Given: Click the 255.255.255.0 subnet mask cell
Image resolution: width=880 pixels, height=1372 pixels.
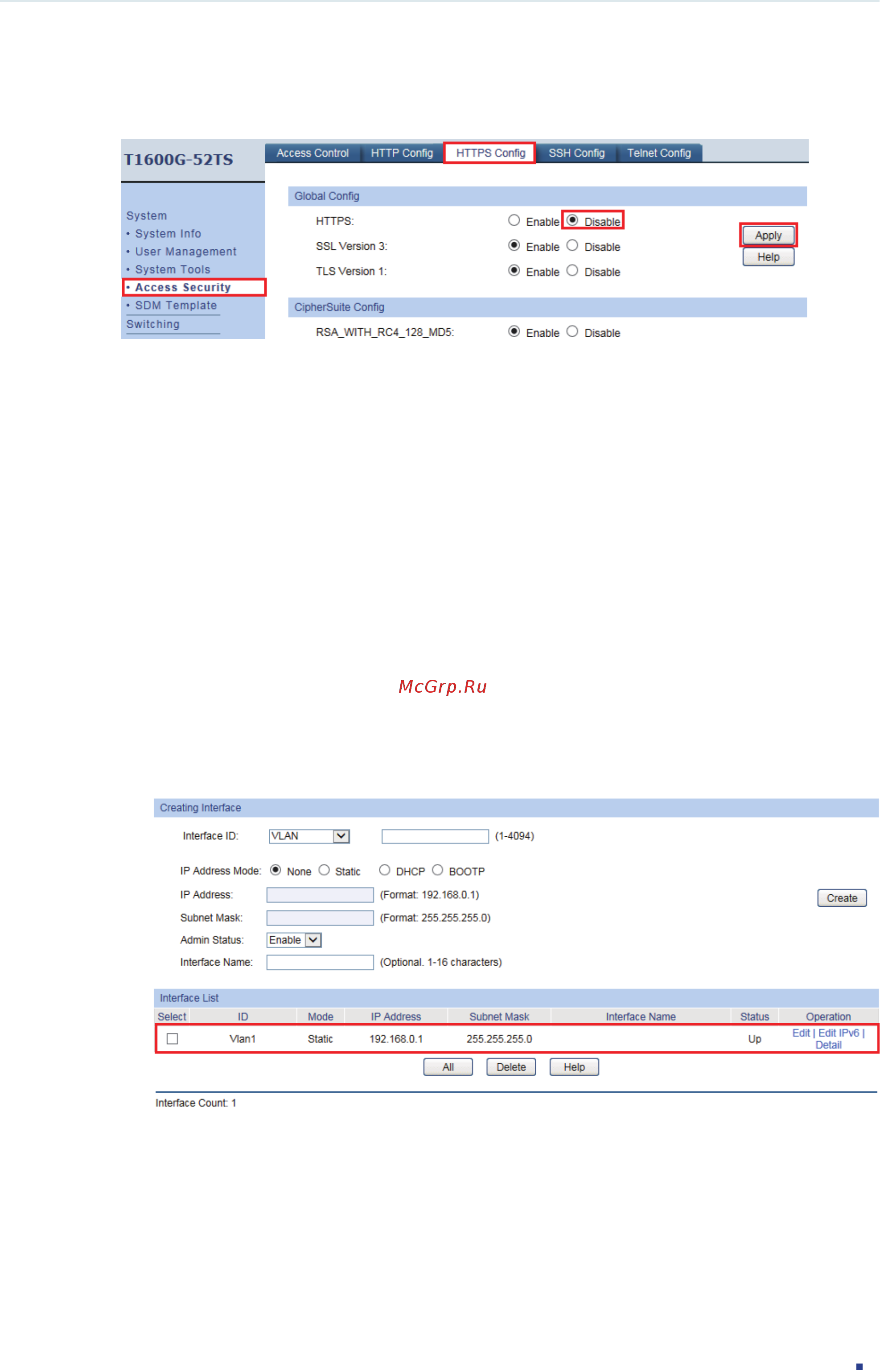Looking at the screenshot, I should pos(499,1039).
